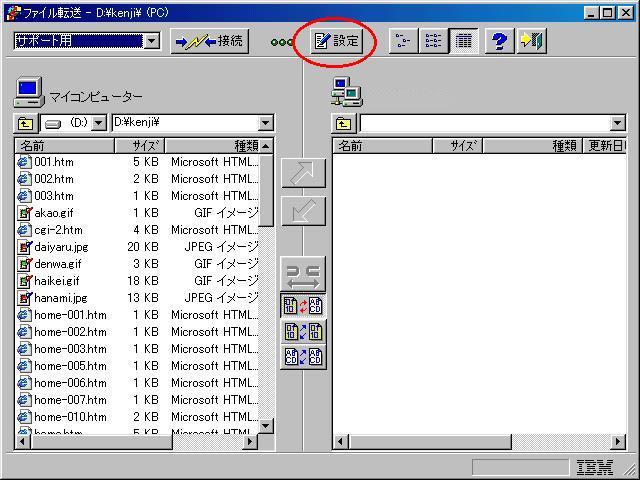Viewport: 640px width, 480px height.
Task: Sort local files by 名前 column
Action: point(60,145)
